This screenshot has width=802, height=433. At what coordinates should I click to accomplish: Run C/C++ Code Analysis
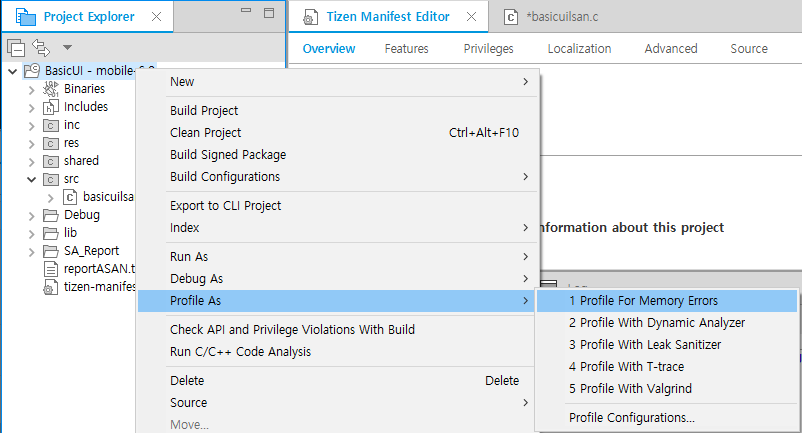240,351
